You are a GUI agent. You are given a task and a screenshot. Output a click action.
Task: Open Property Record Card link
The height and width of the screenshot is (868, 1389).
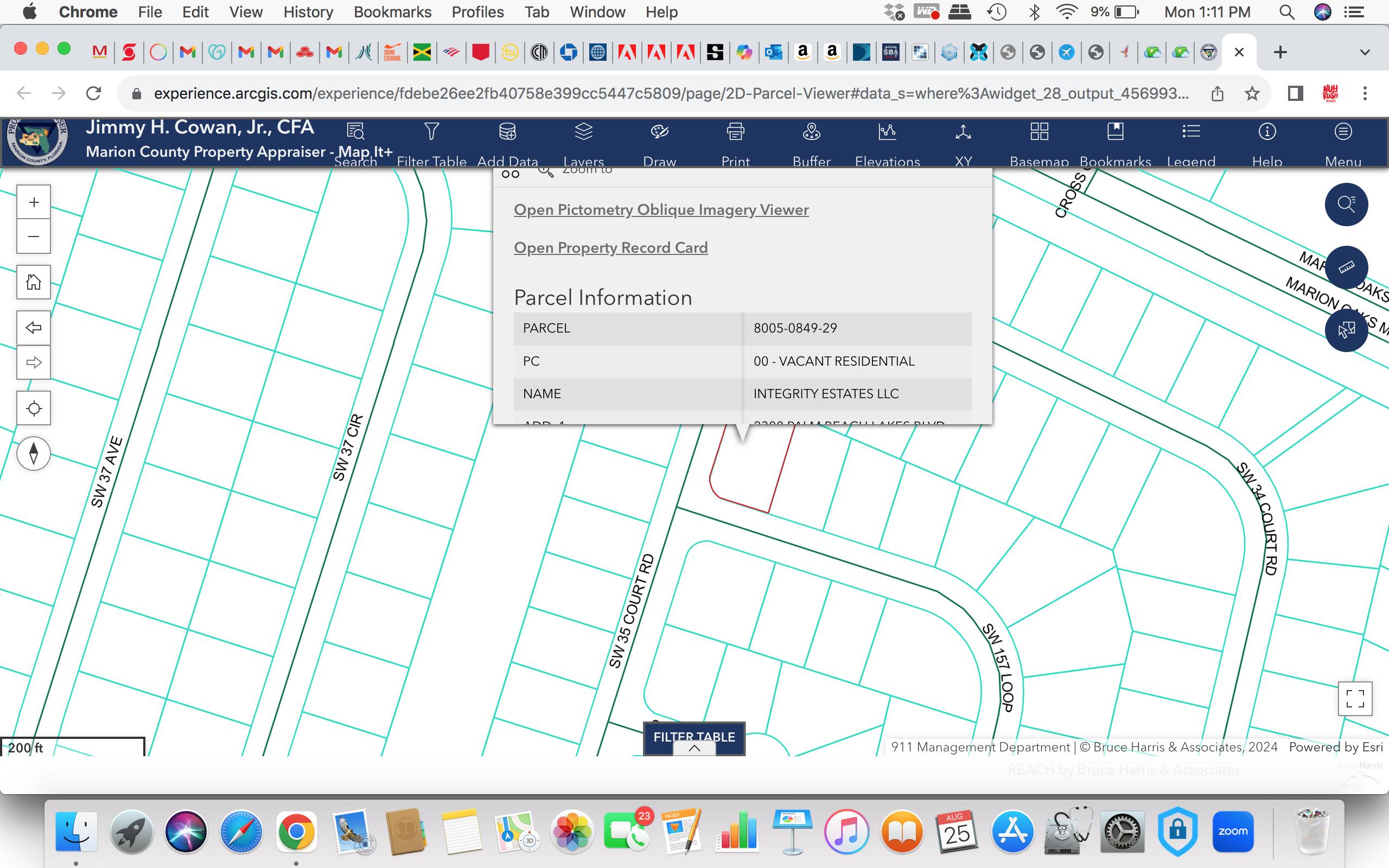point(611,248)
